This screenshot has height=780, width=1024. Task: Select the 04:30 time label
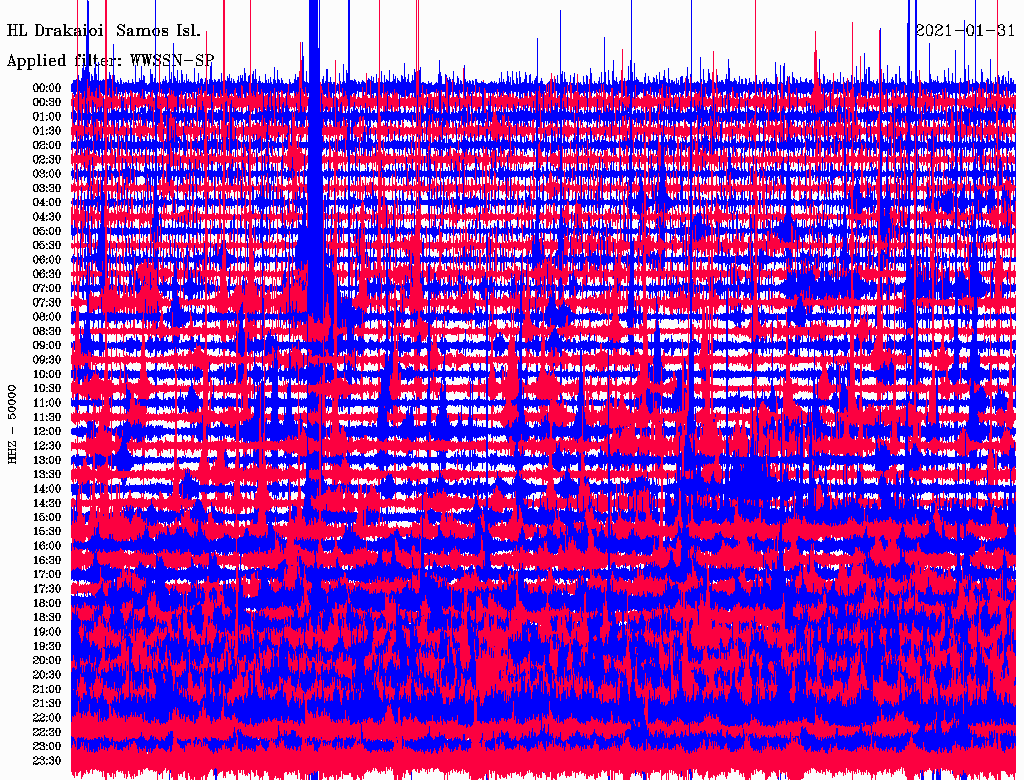pos(48,217)
